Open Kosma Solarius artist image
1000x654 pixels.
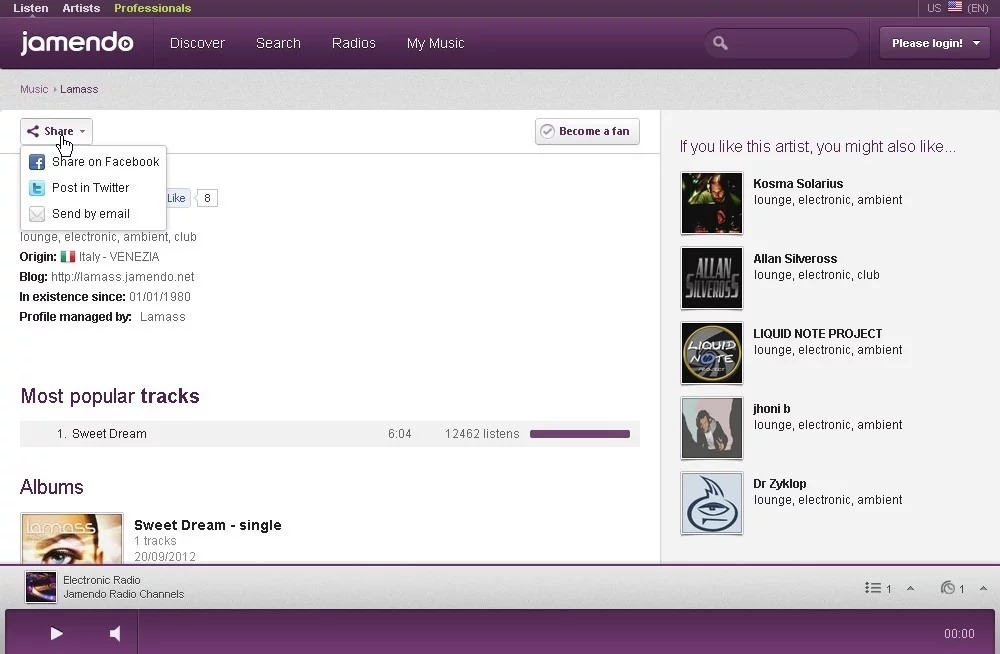click(712, 203)
